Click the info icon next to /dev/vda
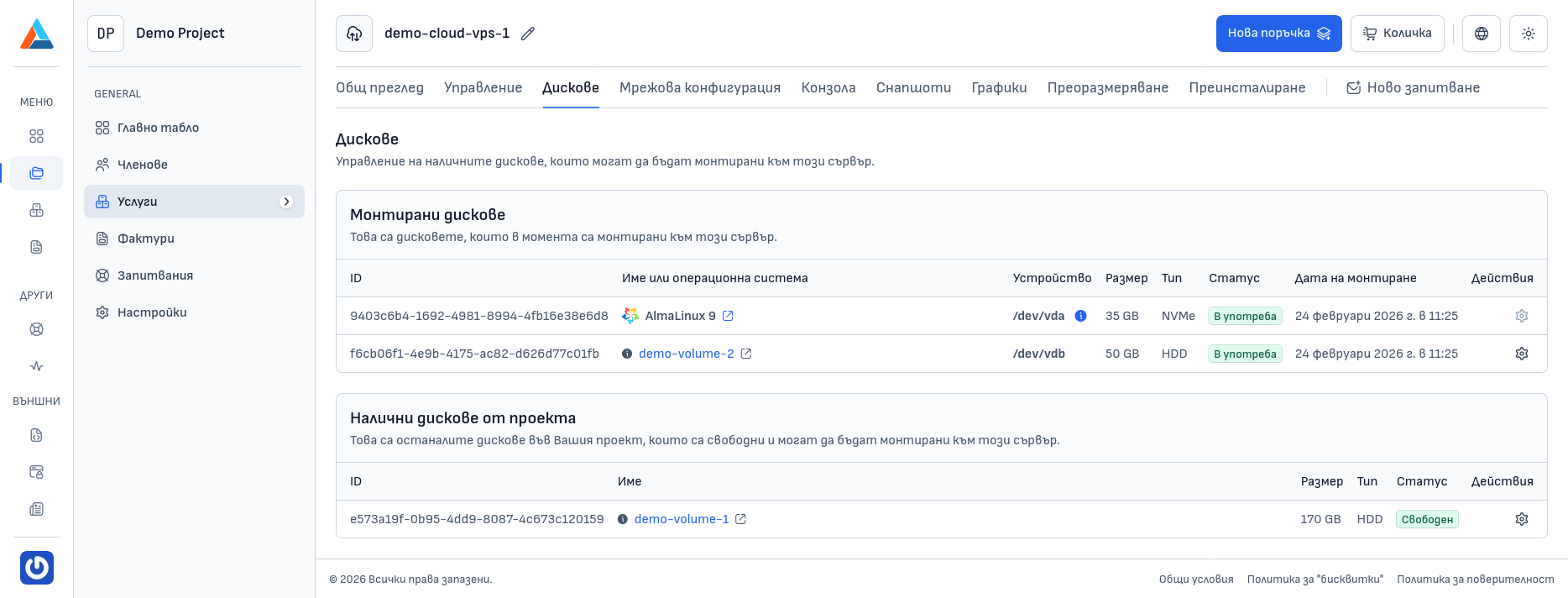The height and width of the screenshot is (598, 1568). 1081,316
